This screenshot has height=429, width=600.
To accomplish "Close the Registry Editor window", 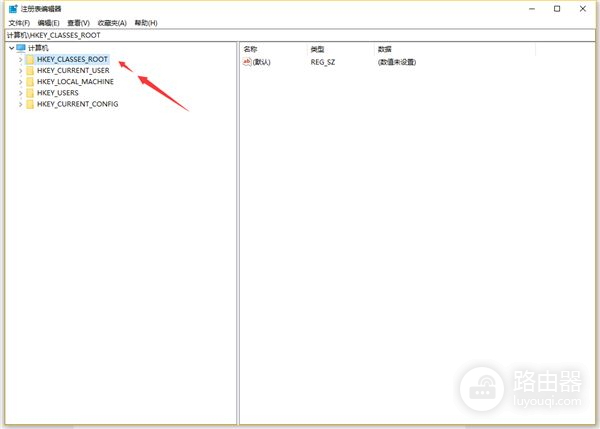I will [583, 9].
